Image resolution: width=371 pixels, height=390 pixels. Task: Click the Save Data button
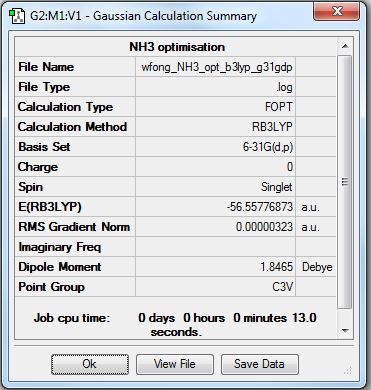pyautogui.click(x=260, y=364)
